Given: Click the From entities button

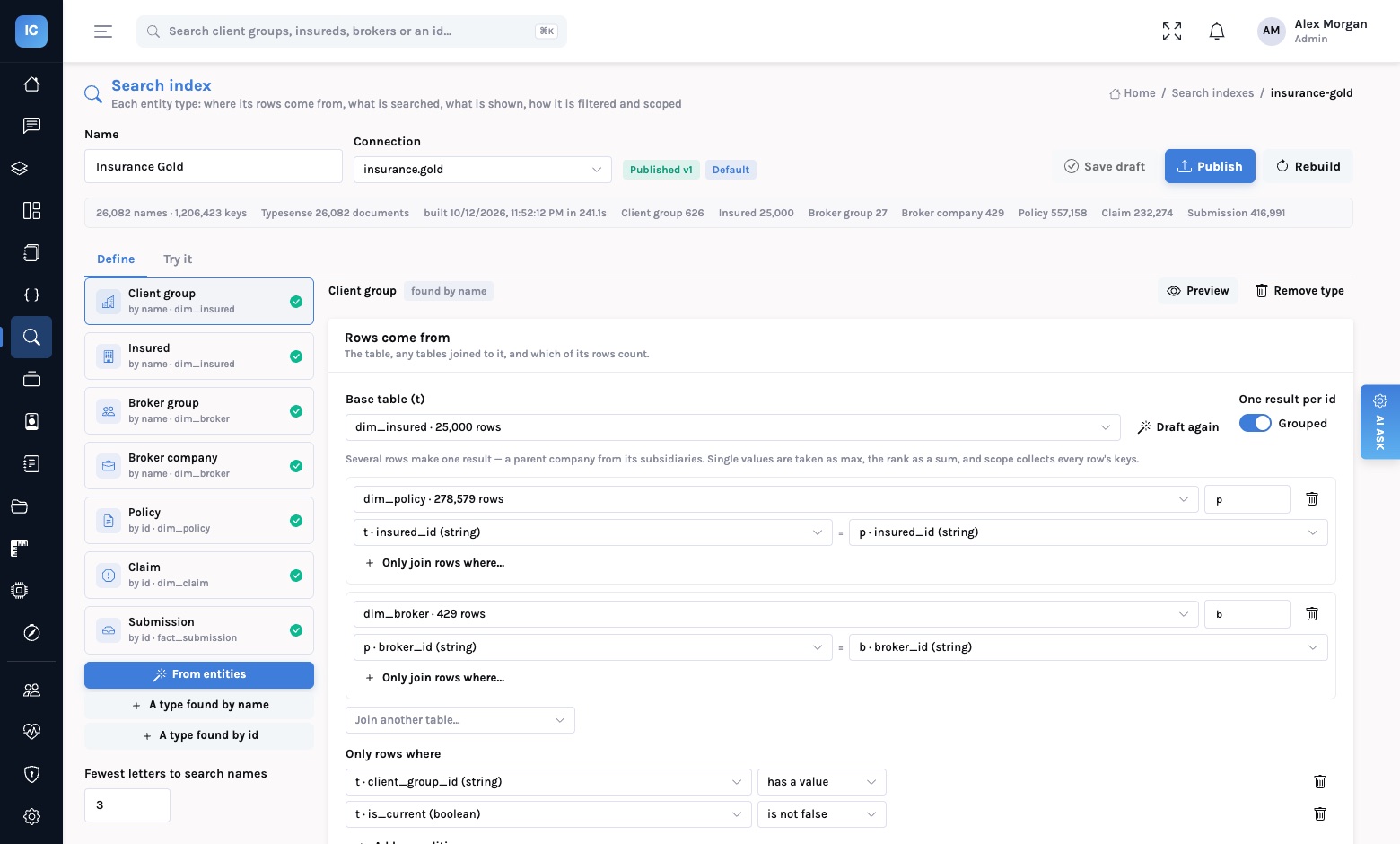Looking at the screenshot, I should click(199, 675).
